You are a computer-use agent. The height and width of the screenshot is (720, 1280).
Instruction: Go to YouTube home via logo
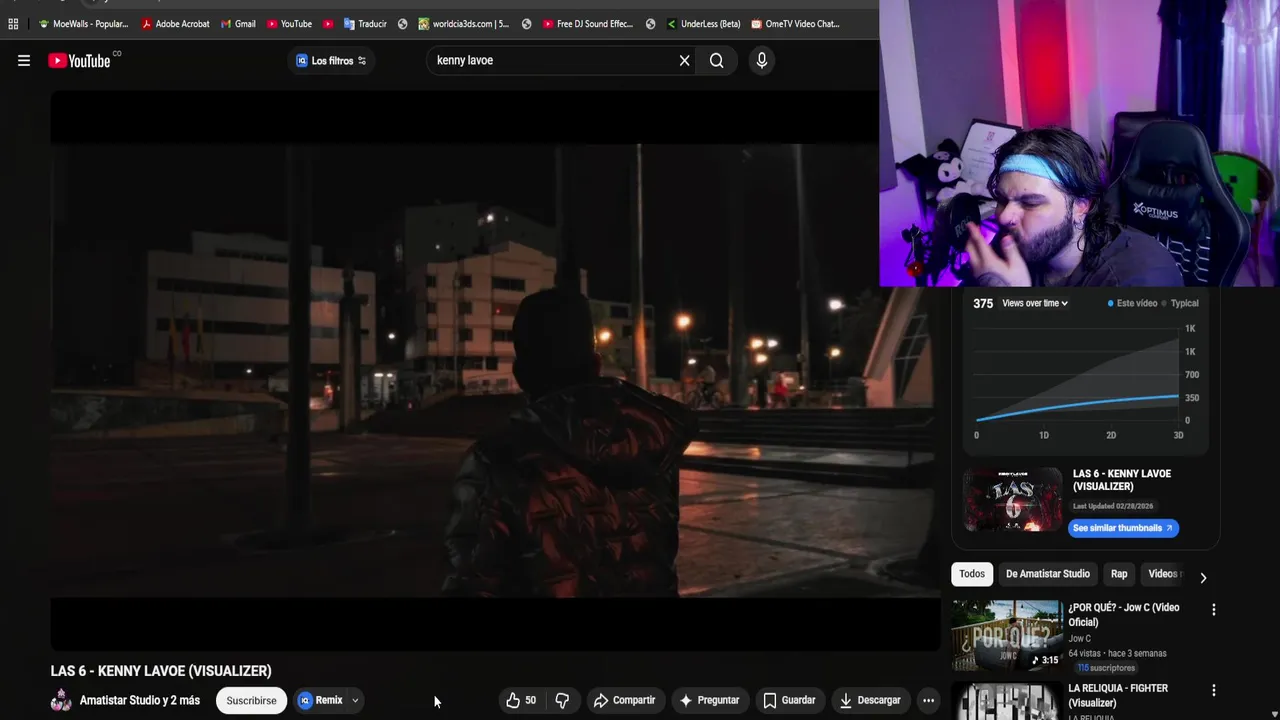[x=78, y=61]
